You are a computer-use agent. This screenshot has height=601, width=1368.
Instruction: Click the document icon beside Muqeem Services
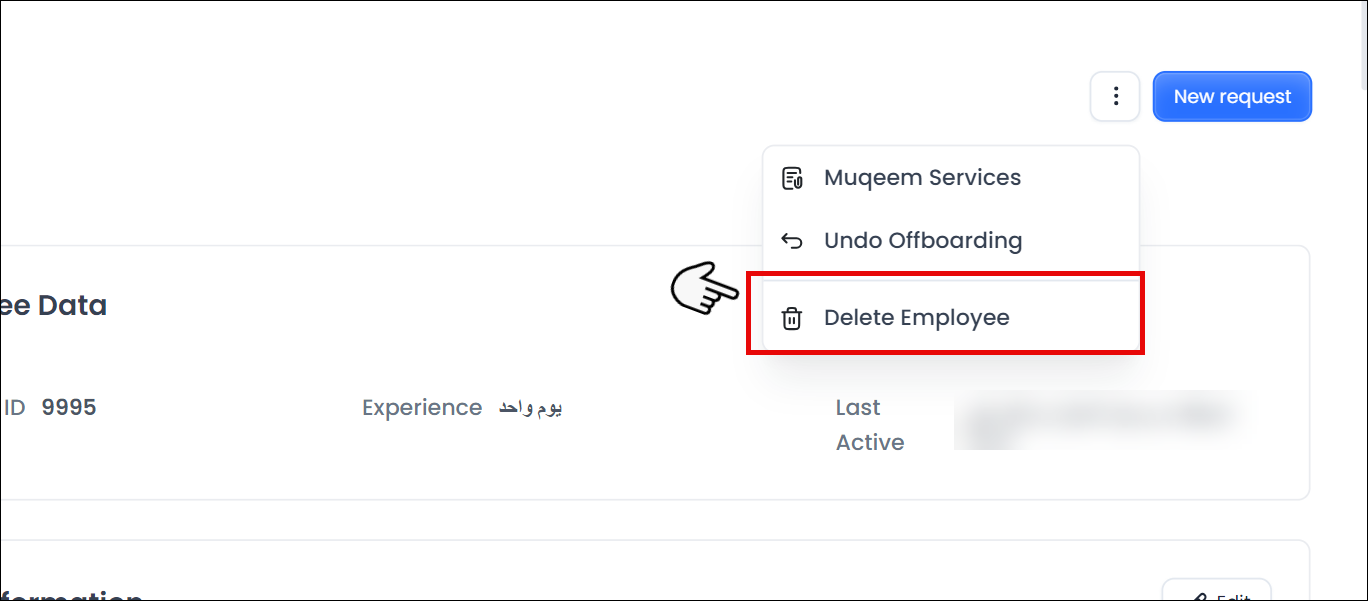click(792, 179)
